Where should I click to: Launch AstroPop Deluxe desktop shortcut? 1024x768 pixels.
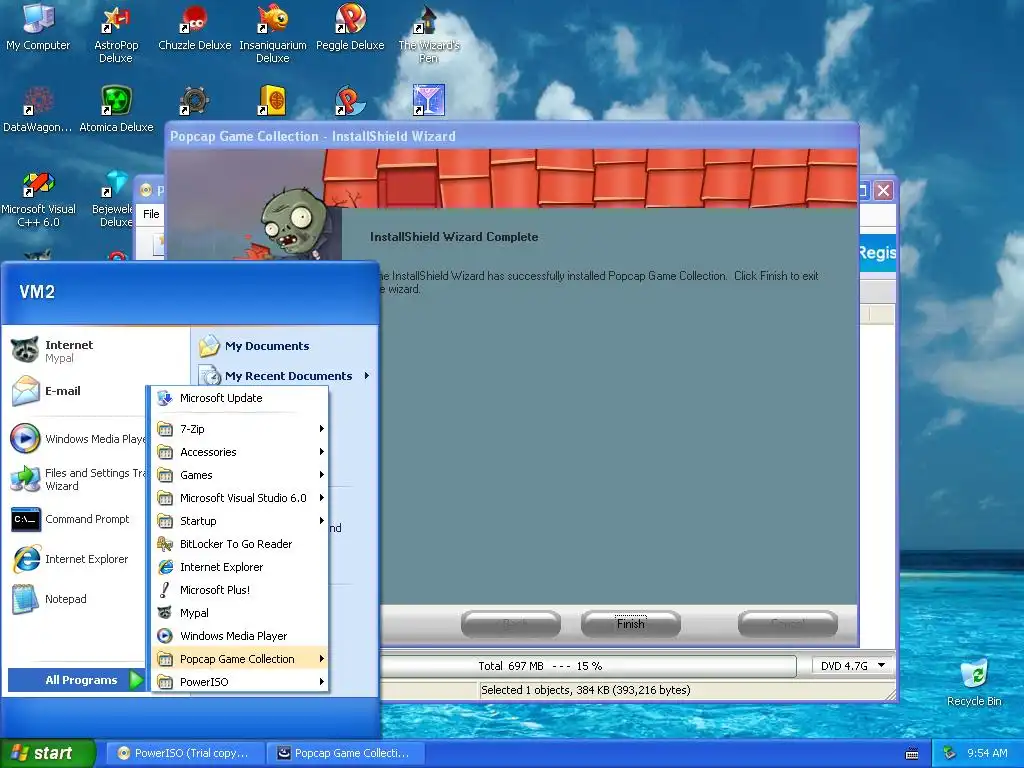click(x=116, y=34)
